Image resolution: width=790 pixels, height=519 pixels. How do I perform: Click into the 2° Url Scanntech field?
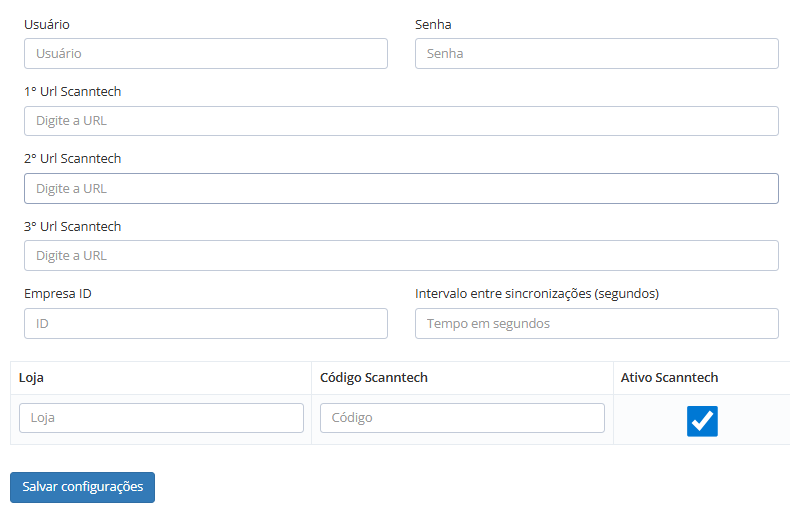coord(401,188)
